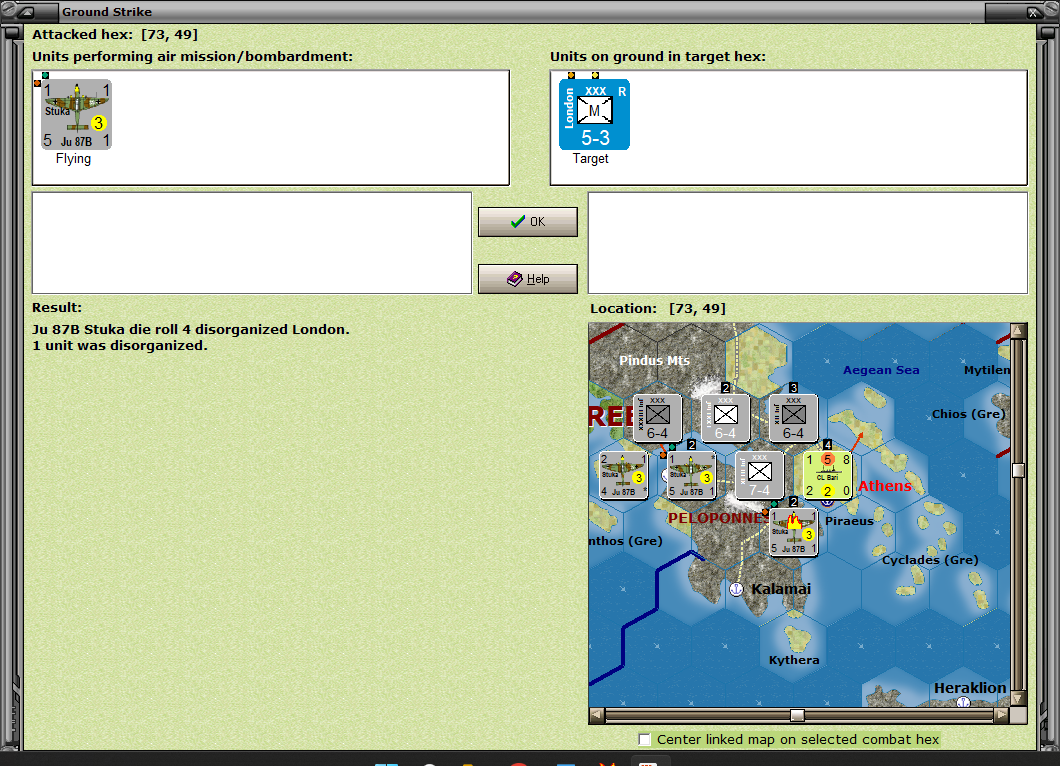
Task: Select the 6-4 infantry counter without stack badge
Action: coord(657,418)
